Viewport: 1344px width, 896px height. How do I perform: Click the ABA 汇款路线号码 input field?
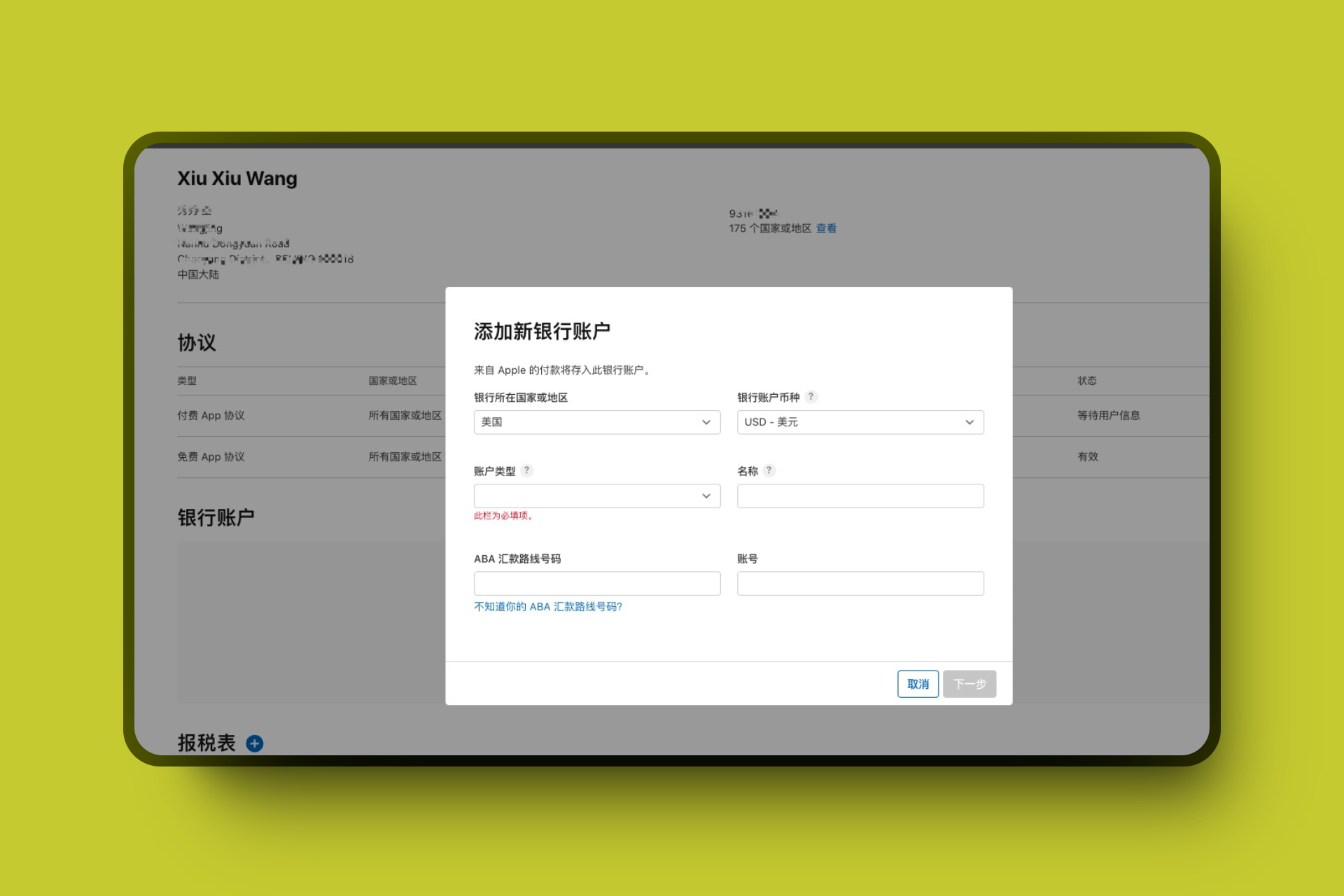597,583
